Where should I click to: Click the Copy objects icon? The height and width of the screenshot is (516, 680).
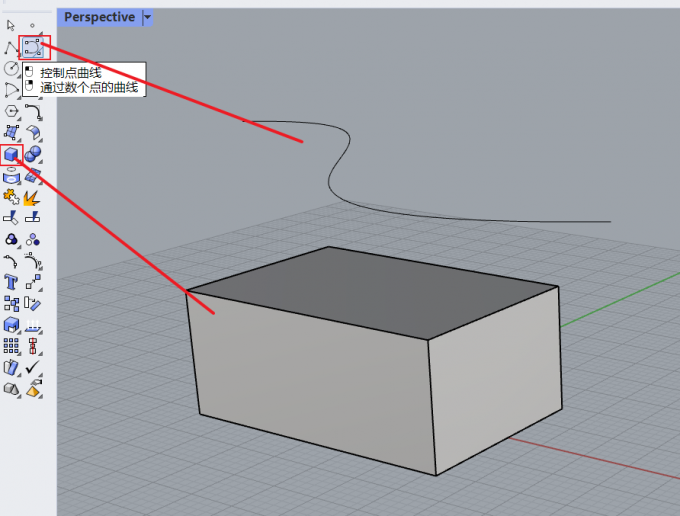(x=11, y=304)
